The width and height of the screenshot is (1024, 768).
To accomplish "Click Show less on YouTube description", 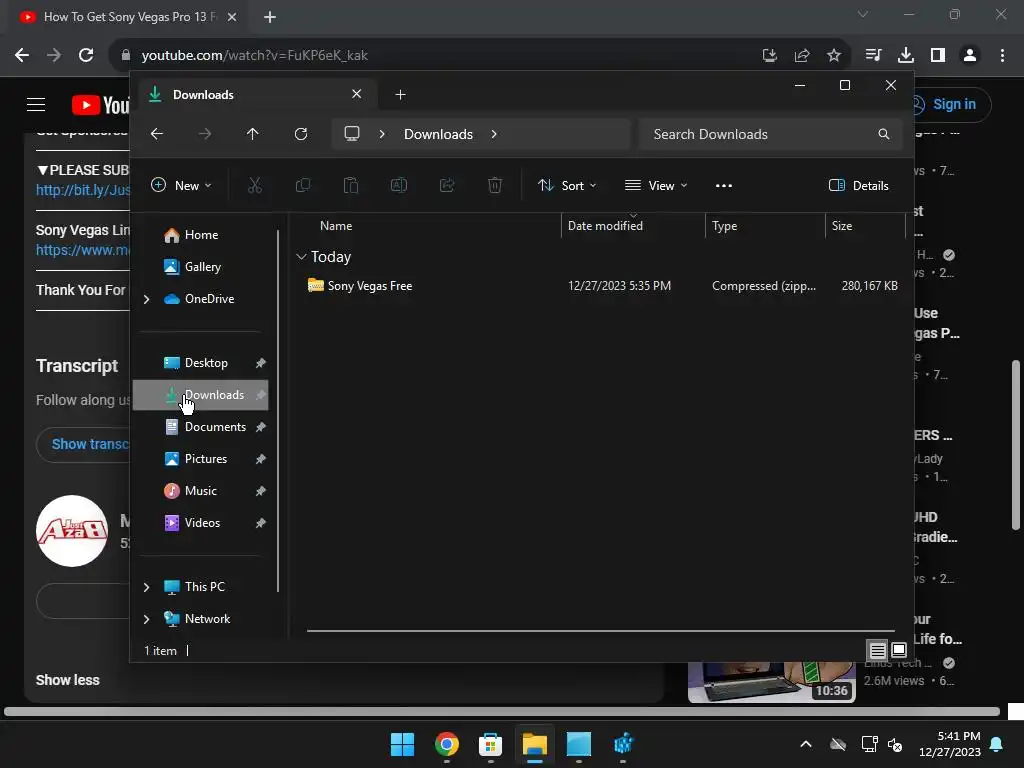I will tap(68, 680).
